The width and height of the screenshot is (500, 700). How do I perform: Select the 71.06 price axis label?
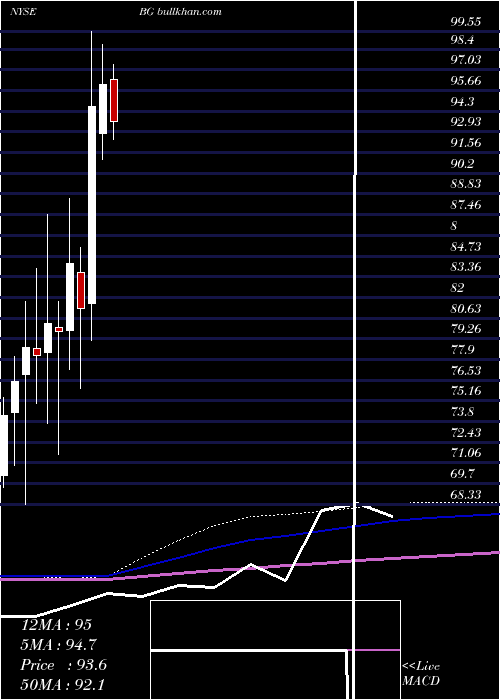click(x=466, y=453)
